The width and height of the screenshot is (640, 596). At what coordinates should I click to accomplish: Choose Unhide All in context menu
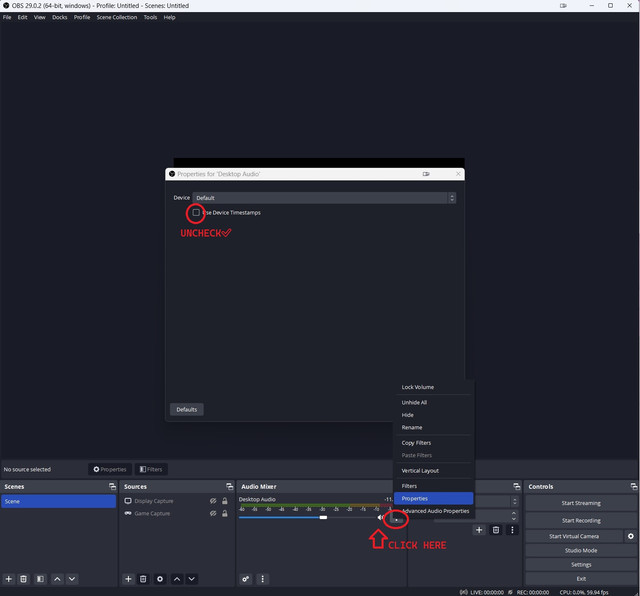433,402
